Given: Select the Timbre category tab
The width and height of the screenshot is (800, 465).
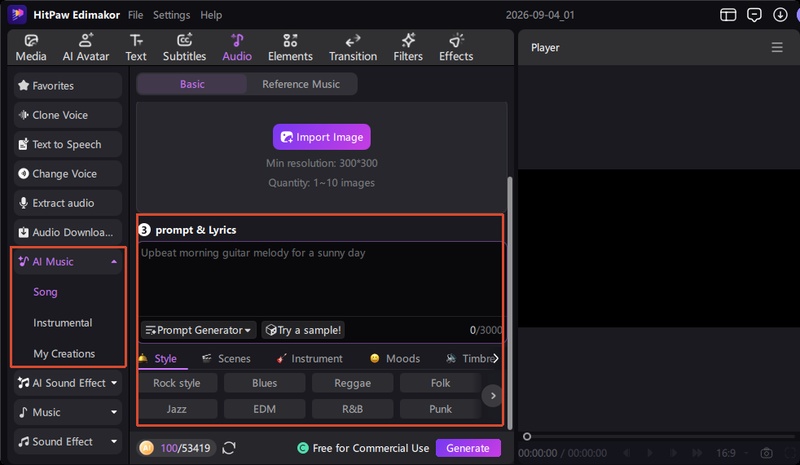Looking at the screenshot, I should coord(469,358).
